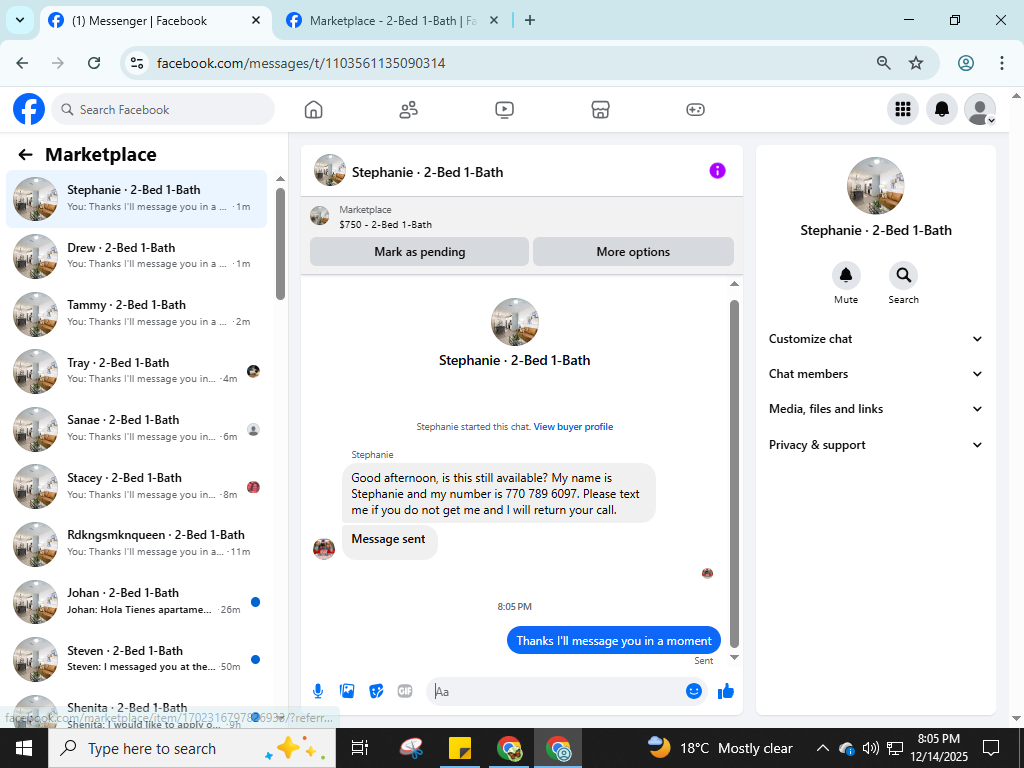Mute this chat via bell icon
Viewport: 1024px width, 768px height.
point(846,276)
